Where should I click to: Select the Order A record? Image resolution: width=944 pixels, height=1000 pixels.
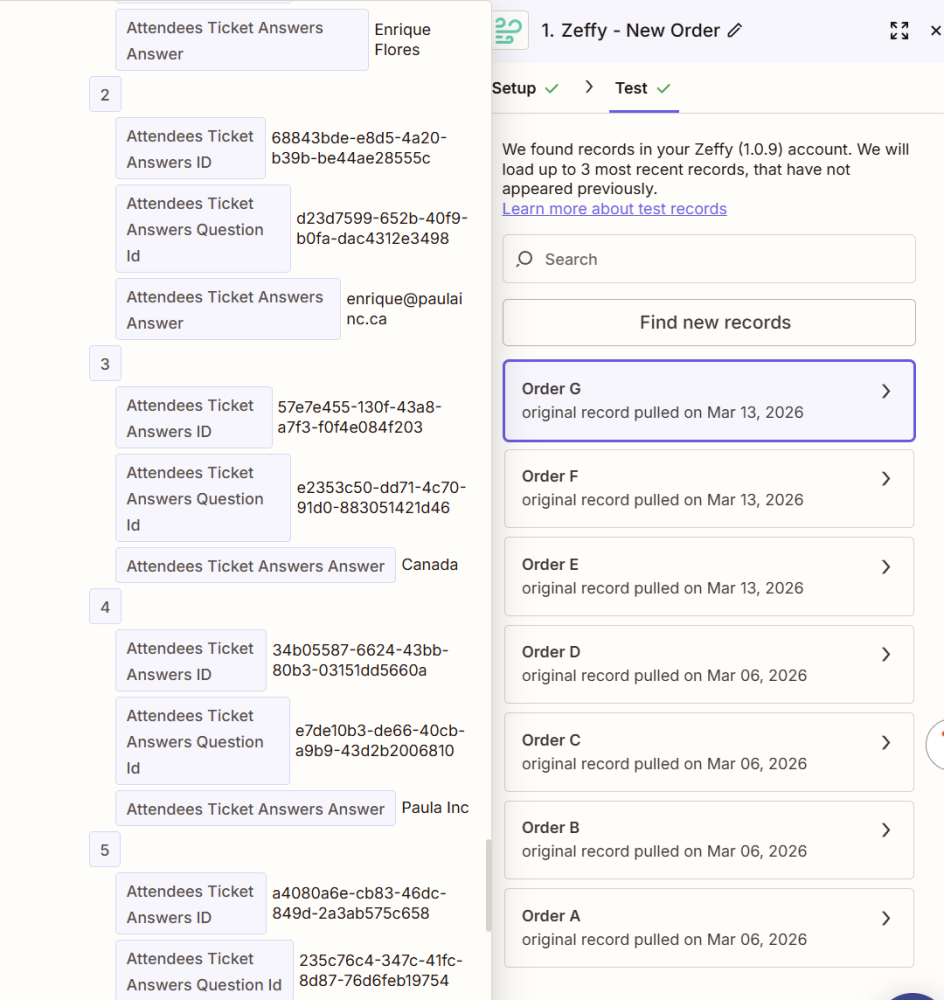click(x=709, y=928)
